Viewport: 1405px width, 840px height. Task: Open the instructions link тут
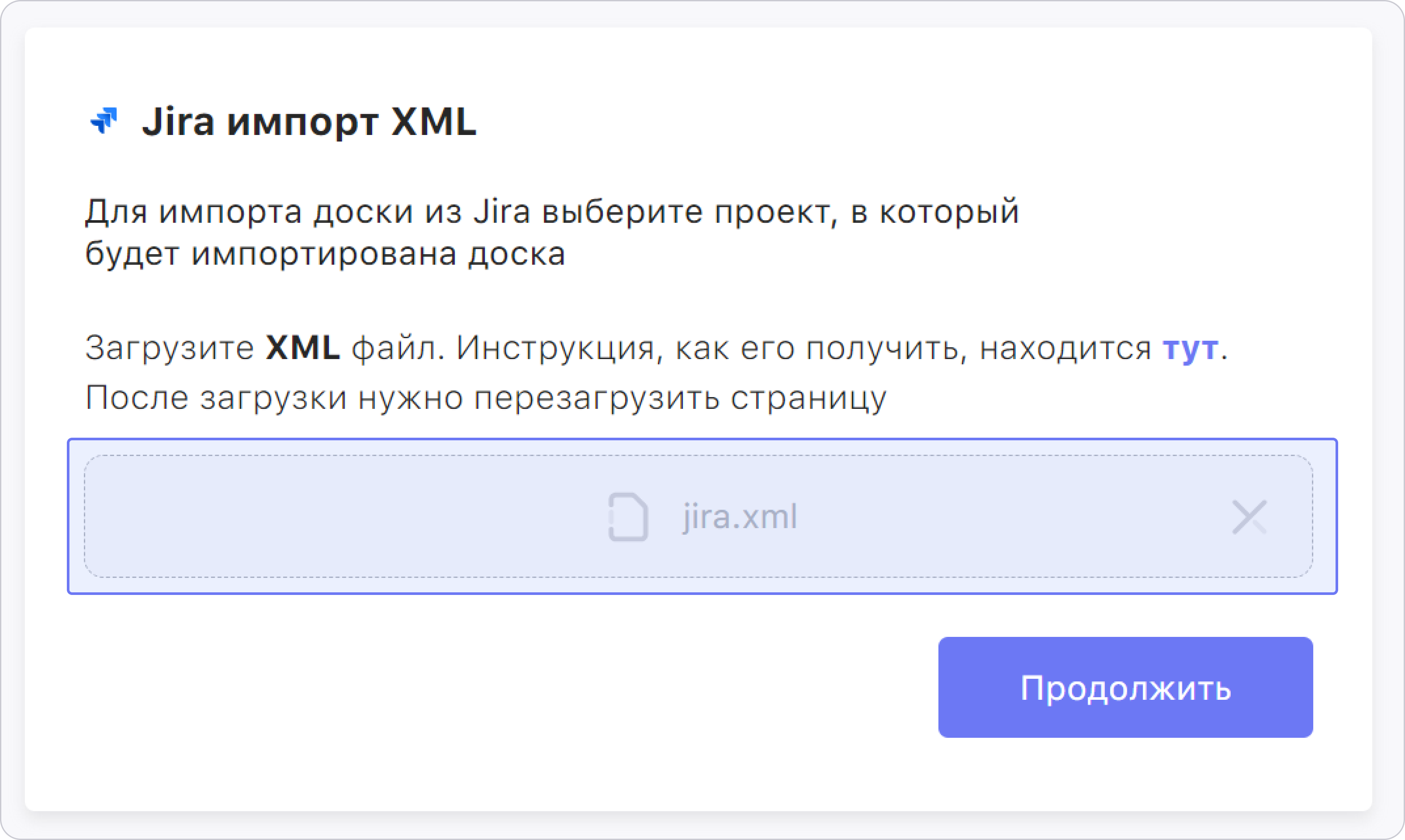(x=1190, y=348)
